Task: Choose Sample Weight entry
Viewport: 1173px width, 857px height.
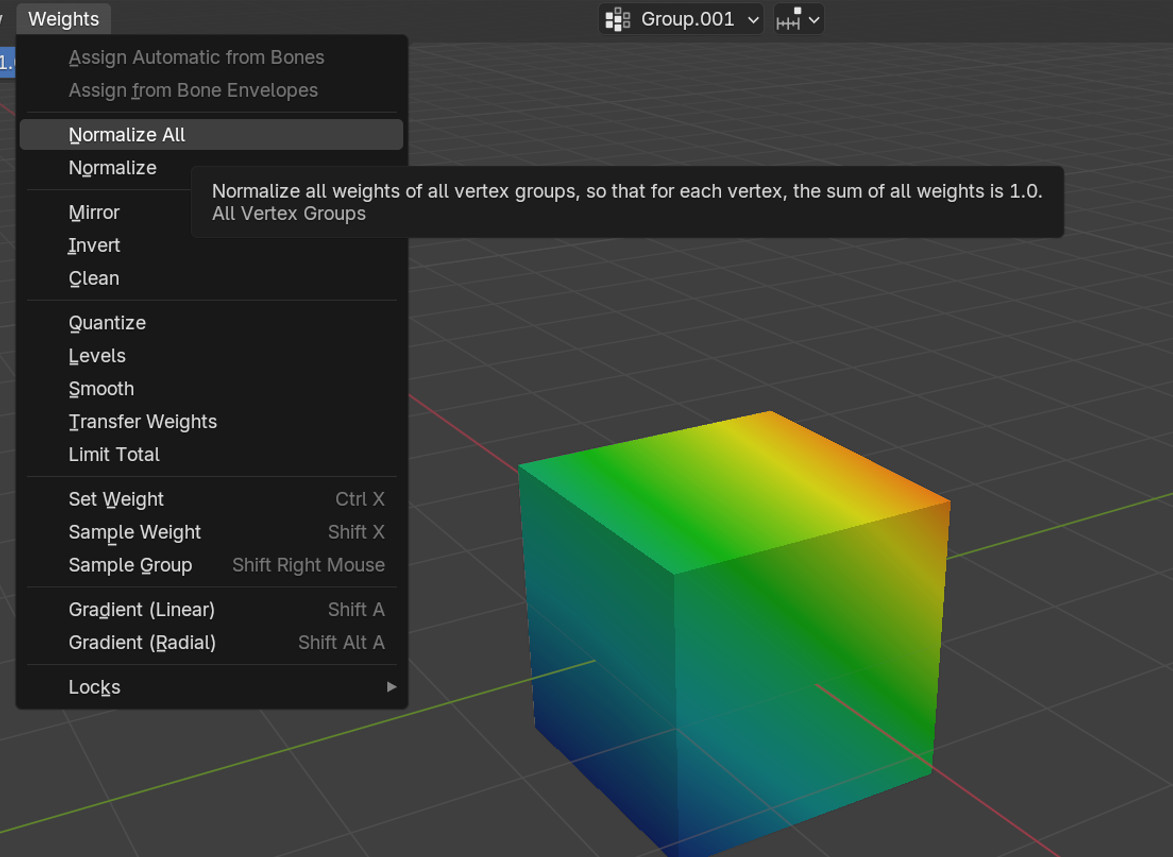Action: click(x=211, y=532)
